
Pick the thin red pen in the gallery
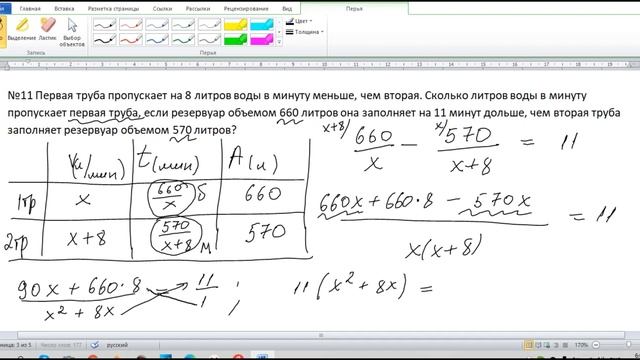tap(131, 24)
